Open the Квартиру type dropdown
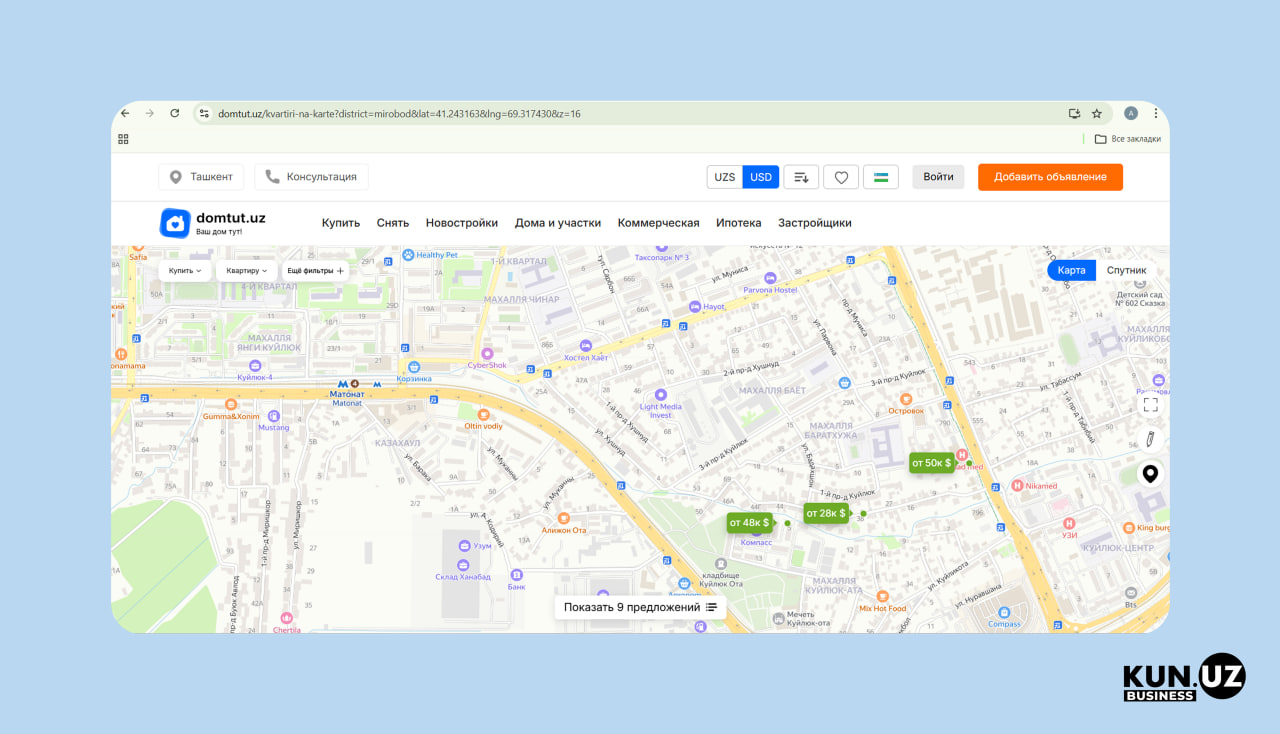 [x=246, y=271]
